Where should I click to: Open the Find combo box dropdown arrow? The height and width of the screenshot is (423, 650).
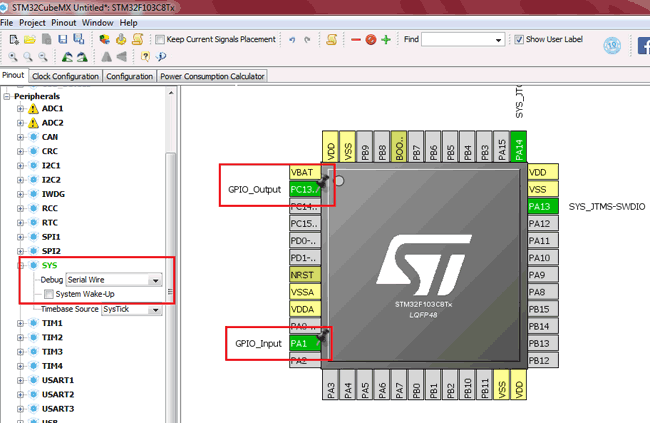(498, 40)
